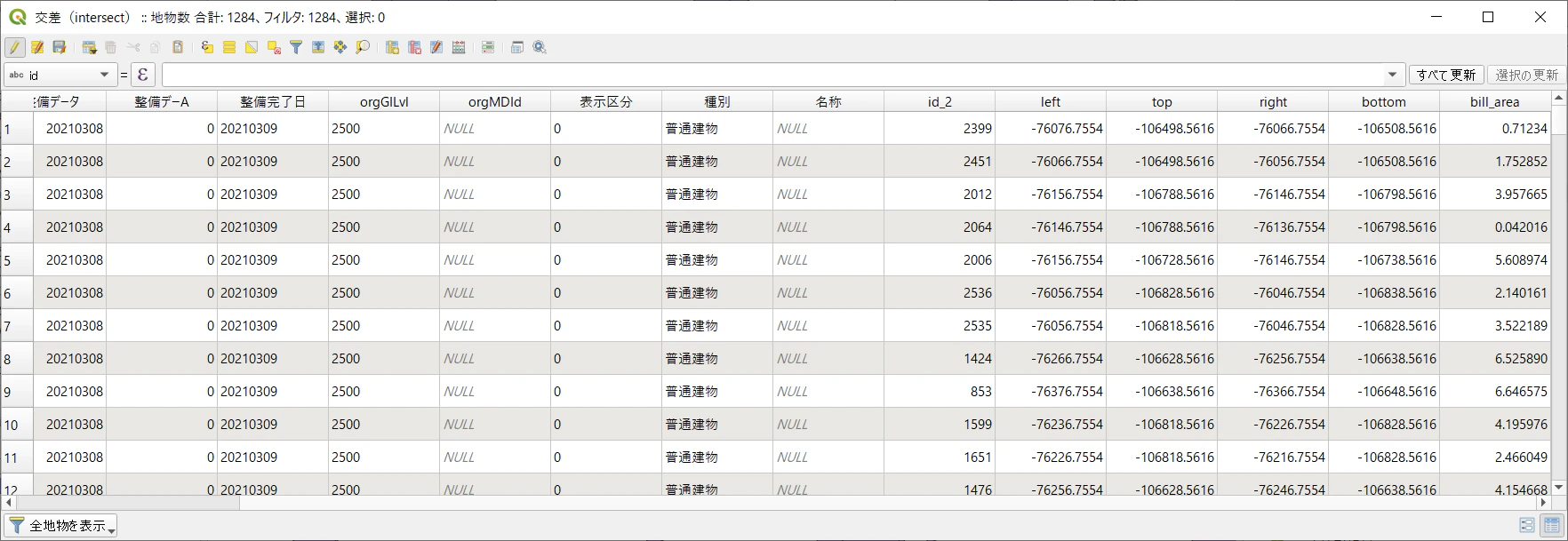The width and height of the screenshot is (1568, 541).
Task: Click into the expression input field
Action: (772, 75)
